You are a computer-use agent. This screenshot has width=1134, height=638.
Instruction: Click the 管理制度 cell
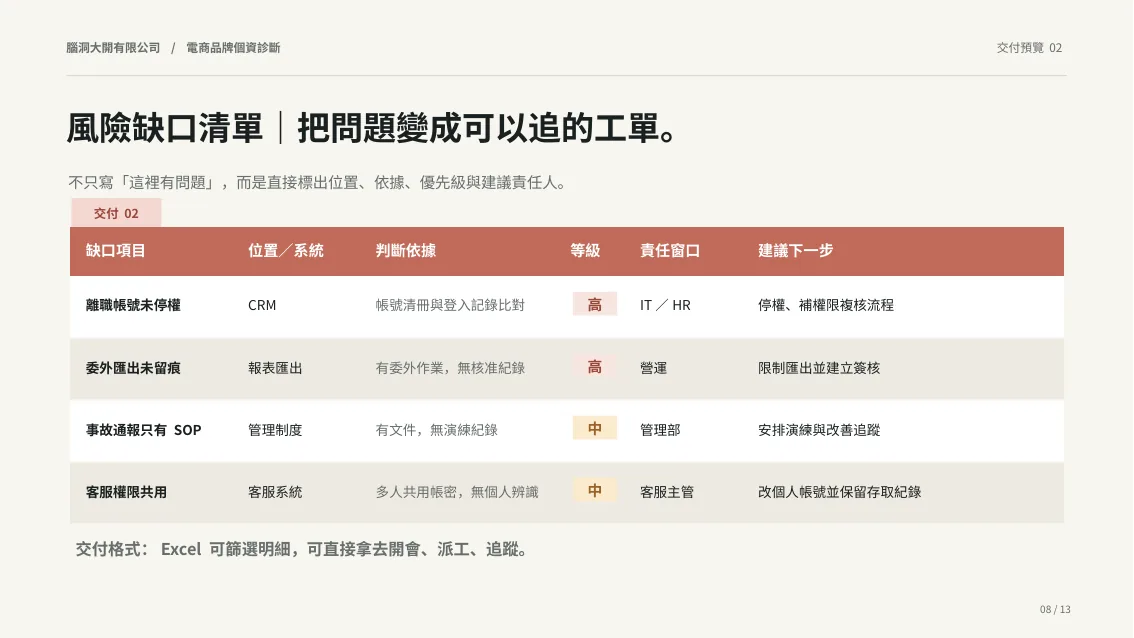pos(275,430)
